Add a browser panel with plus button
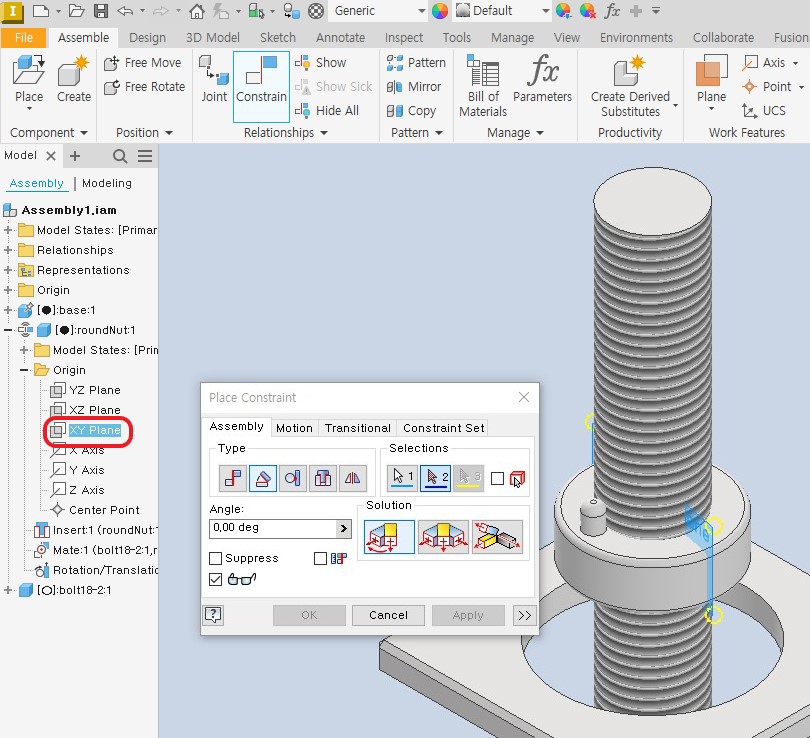 click(75, 156)
